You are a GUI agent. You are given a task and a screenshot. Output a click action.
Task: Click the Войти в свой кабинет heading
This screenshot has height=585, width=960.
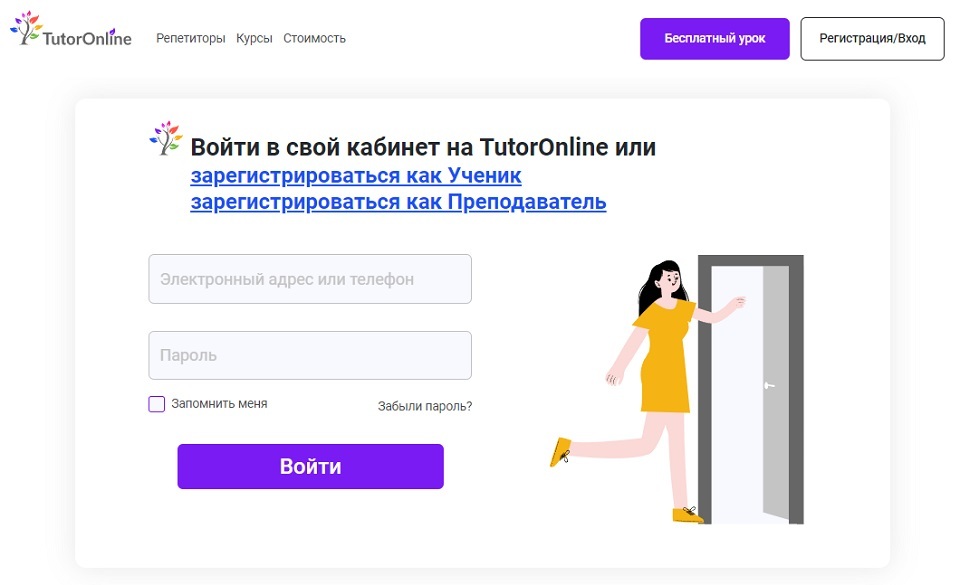[423, 147]
